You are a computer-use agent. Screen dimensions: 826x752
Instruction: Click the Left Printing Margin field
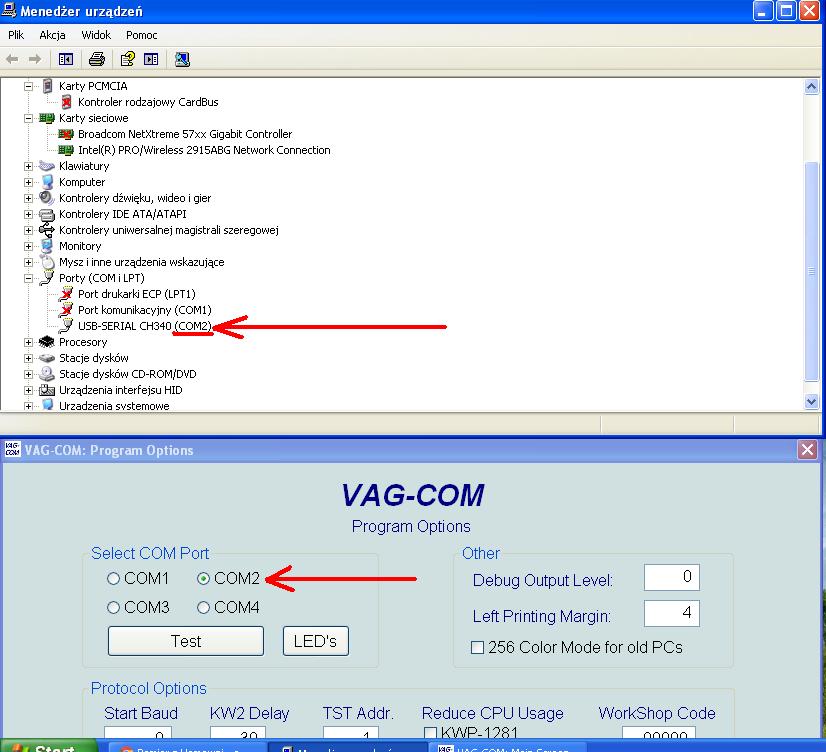pos(672,613)
